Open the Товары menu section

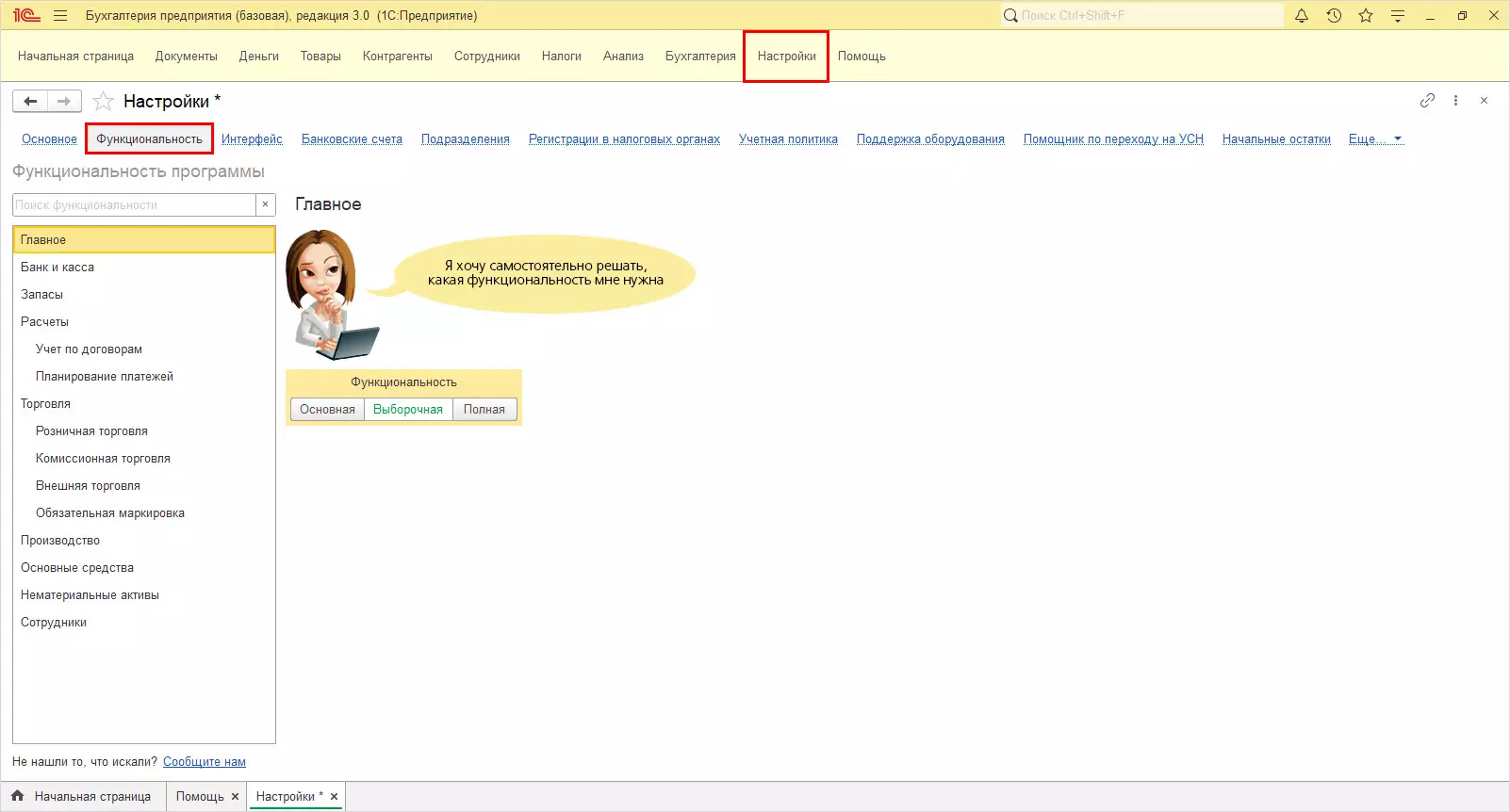point(320,57)
